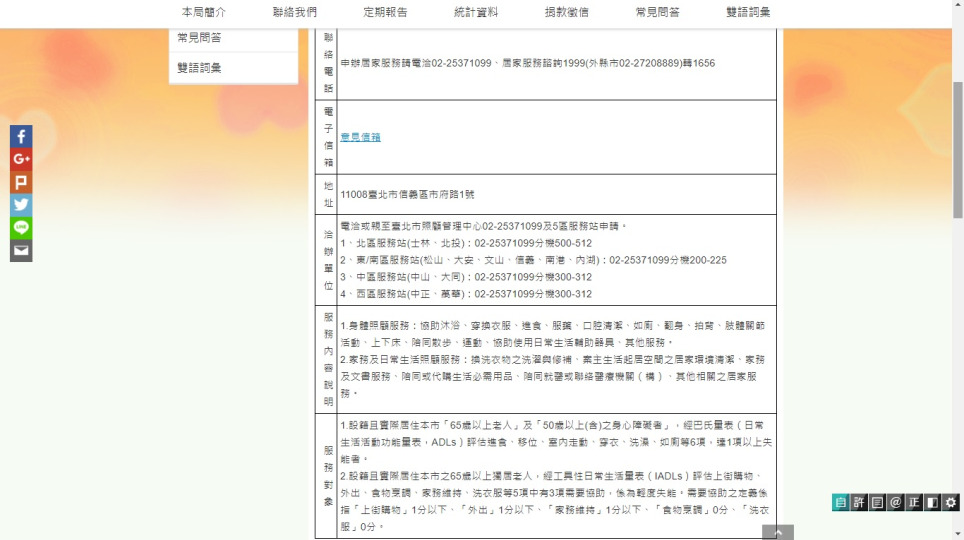The width and height of the screenshot is (964, 540).
Task: Open 雙語詞彙 in left sidebar
Action: pos(199,68)
